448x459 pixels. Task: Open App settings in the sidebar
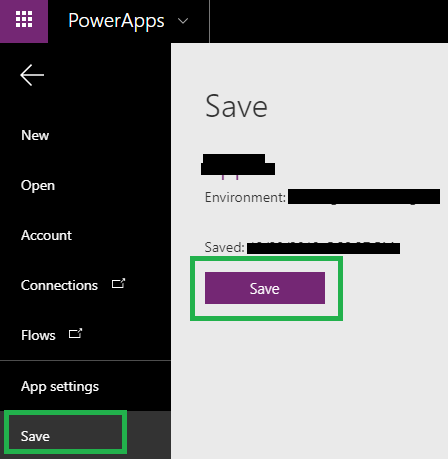[60, 387]
